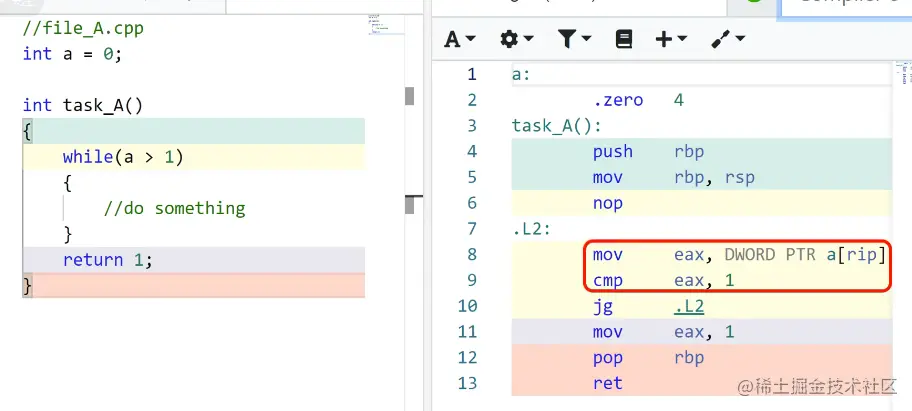Click the '//file_A.cpp' comment line

[83, 28]
